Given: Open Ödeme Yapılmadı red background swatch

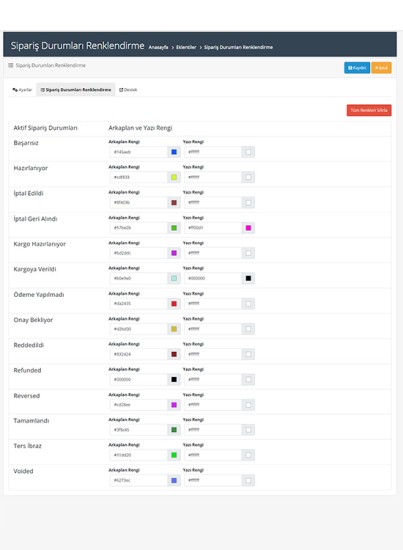Looking at the screenshot, I should click(x=174, y=303).
